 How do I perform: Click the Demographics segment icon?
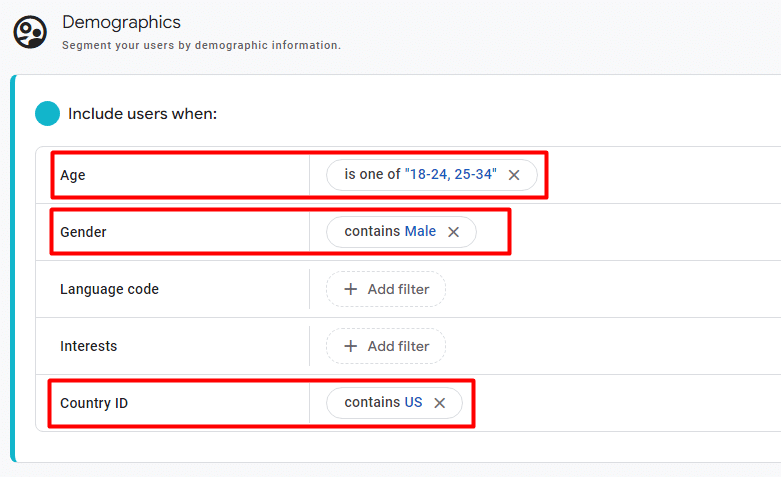coord(30,32)
